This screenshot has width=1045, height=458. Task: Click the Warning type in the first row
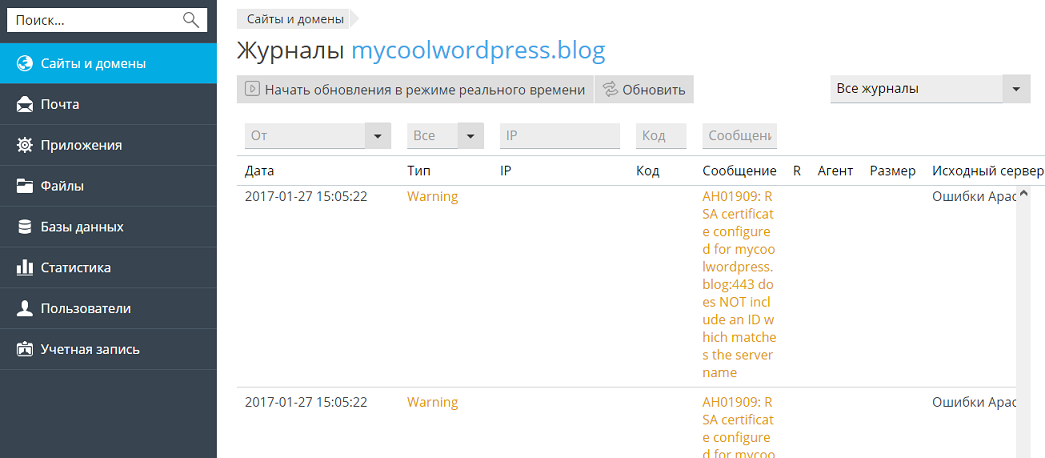433,197
